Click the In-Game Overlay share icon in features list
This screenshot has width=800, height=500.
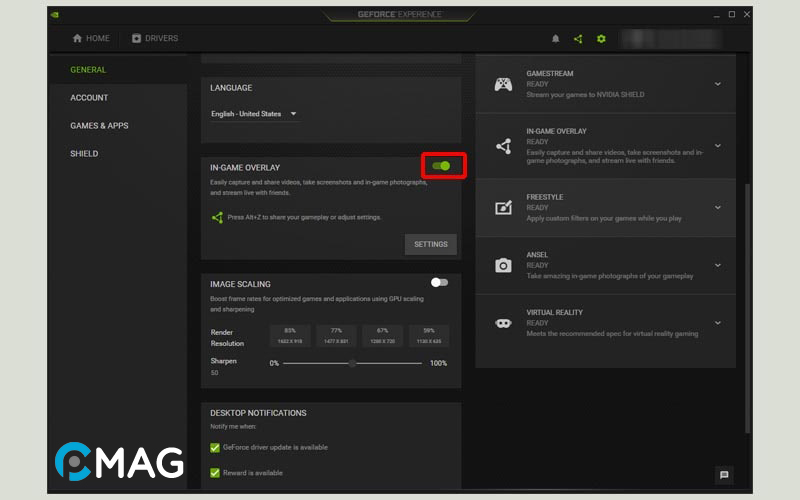tap(504, 146)
